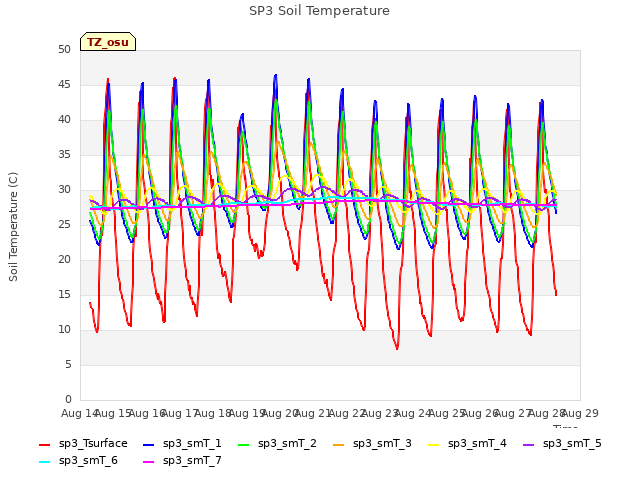Click the 10 y-axis tick label
Viewport: 640px width, 480px height.
(x=64, y=330)
